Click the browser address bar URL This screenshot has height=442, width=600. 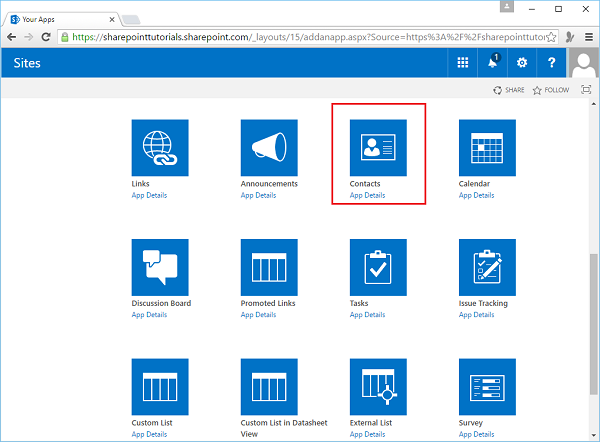pyautogui.click(x=300, y=36)
